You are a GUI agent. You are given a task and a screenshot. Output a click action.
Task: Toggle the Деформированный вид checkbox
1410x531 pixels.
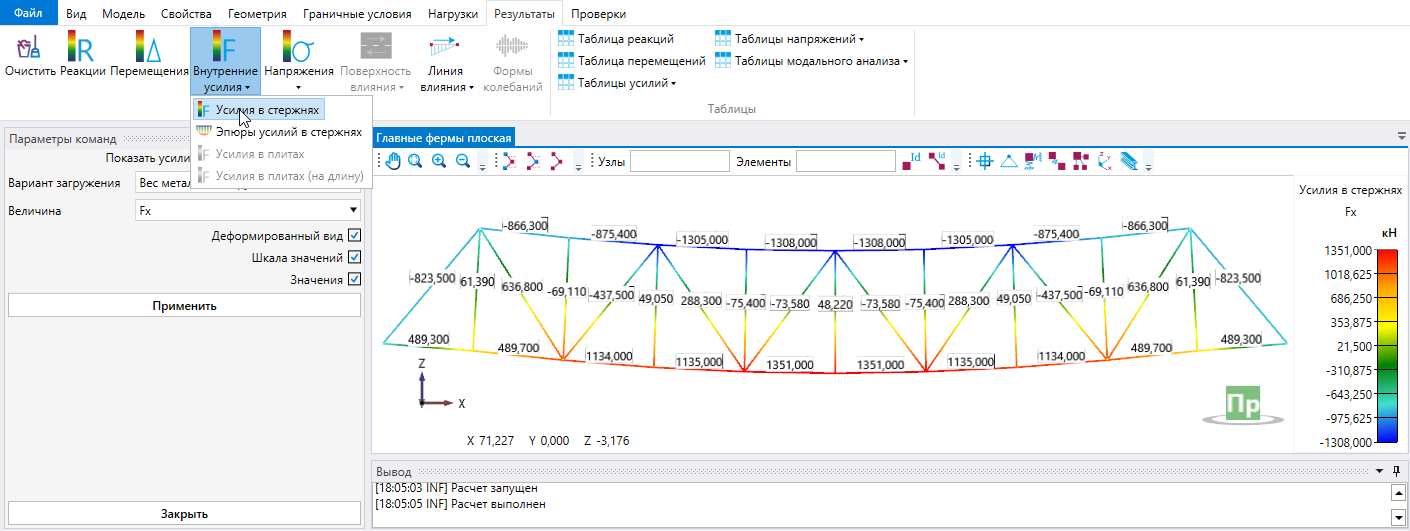point(354,236)
